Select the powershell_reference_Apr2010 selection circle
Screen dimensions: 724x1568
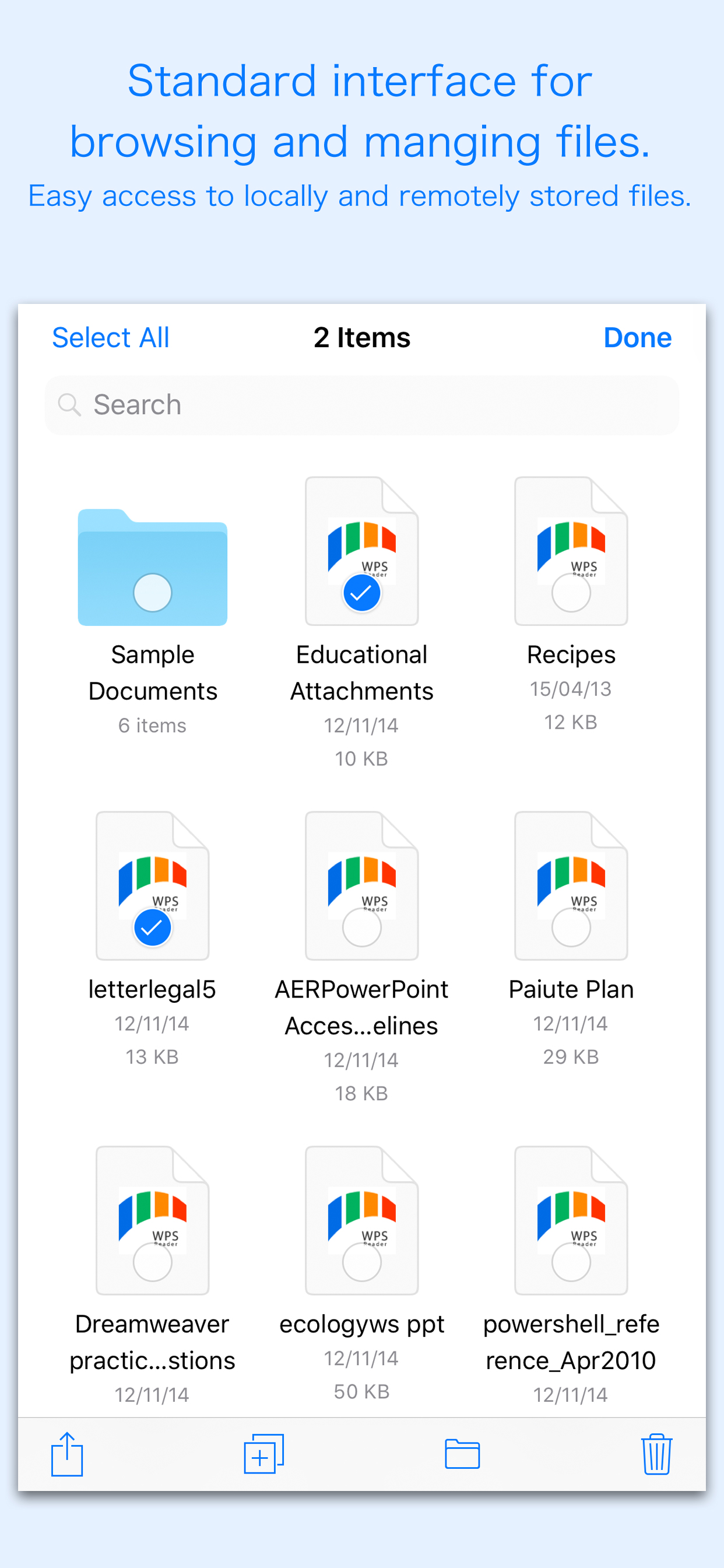571,1262
